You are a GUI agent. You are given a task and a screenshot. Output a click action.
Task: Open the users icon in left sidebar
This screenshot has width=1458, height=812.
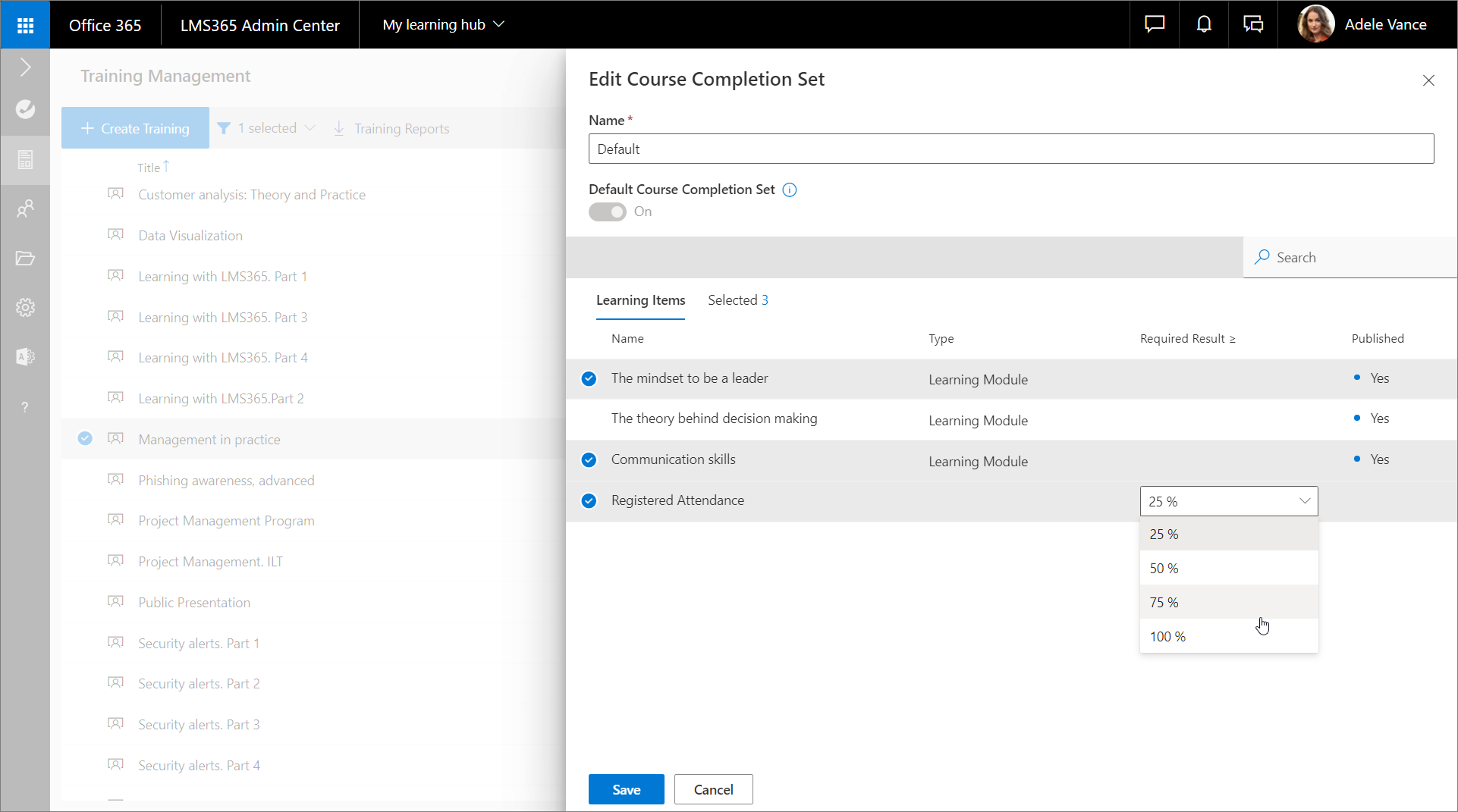25,208
